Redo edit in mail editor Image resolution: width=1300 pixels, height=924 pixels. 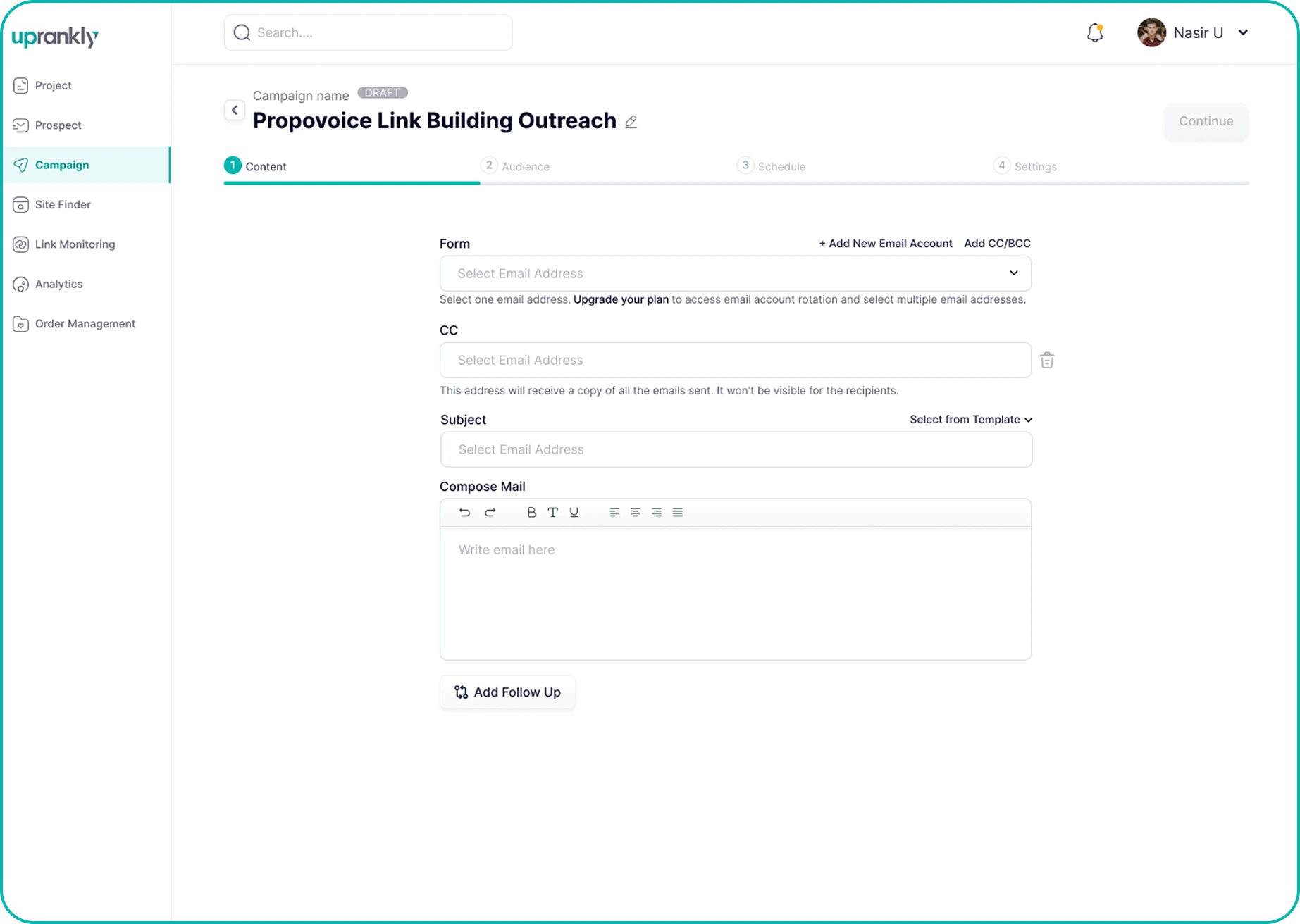pyautogui.click(x=490, y=512)
